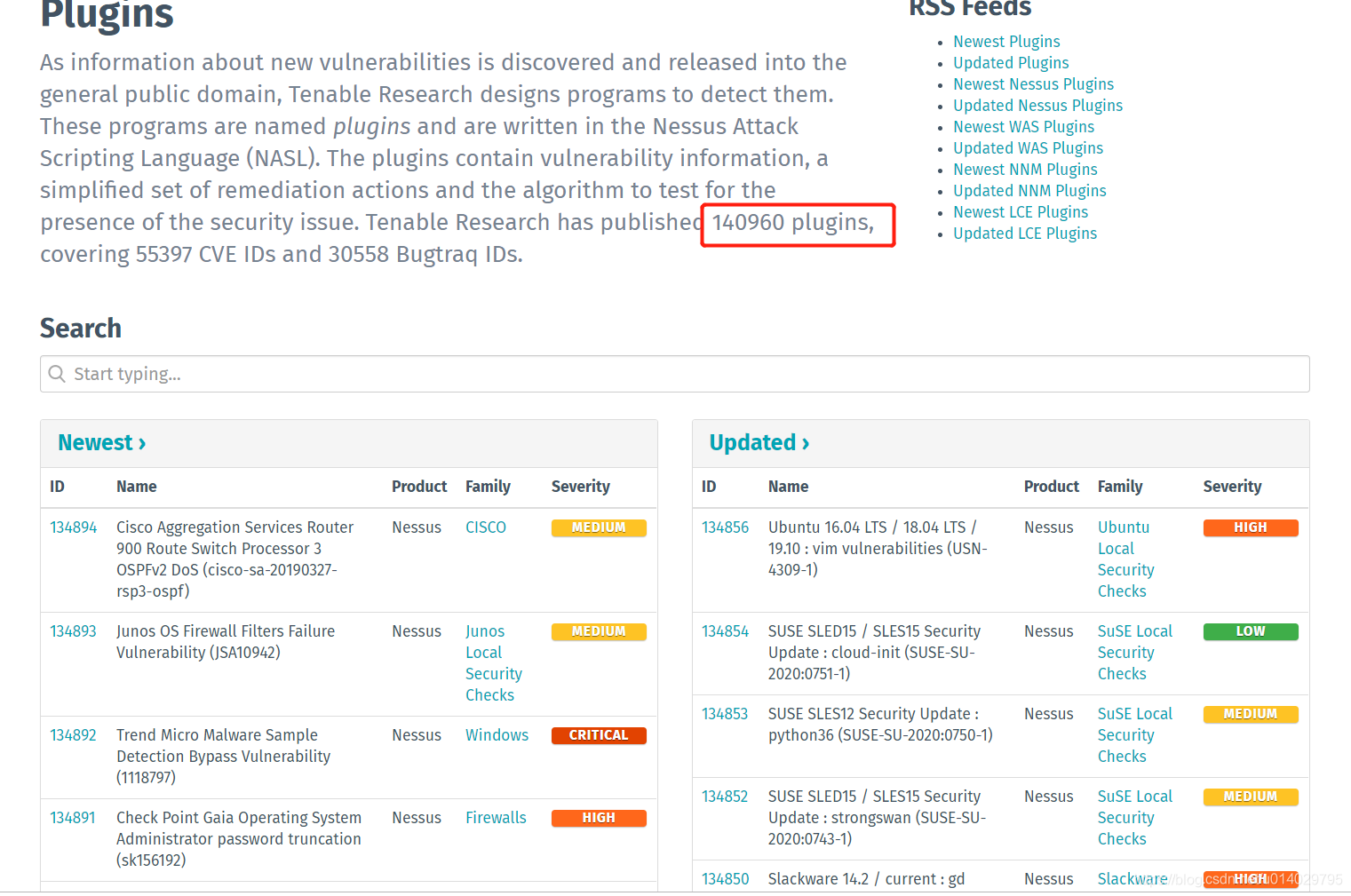Open Newest Nessus Plugins feed
Viewport: 1351px width, 896px height.
pyautogui.click(x=1033, y=84)
